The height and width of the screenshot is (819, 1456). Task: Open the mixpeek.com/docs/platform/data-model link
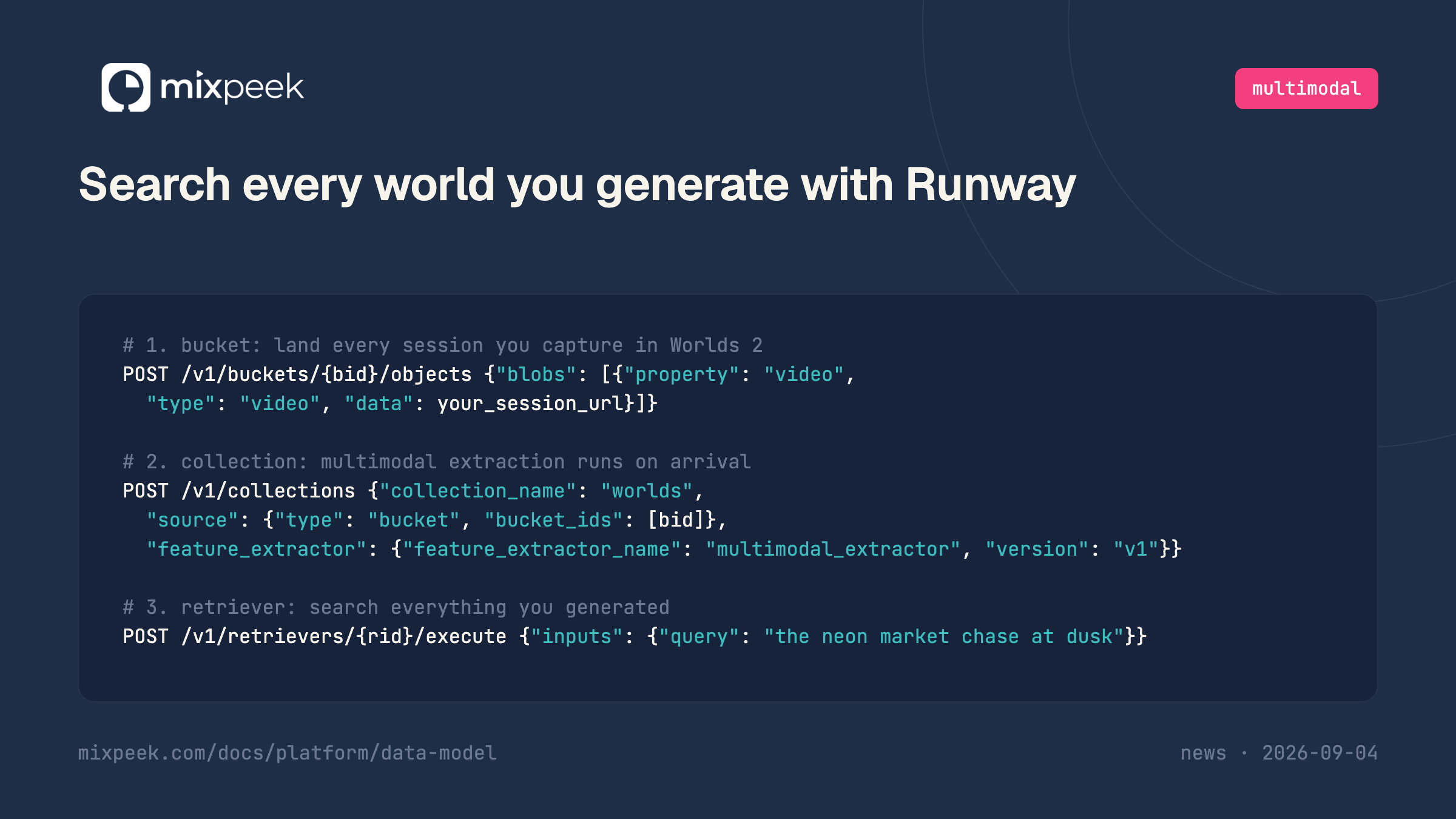pyautogui.click(x=288, y=753)
